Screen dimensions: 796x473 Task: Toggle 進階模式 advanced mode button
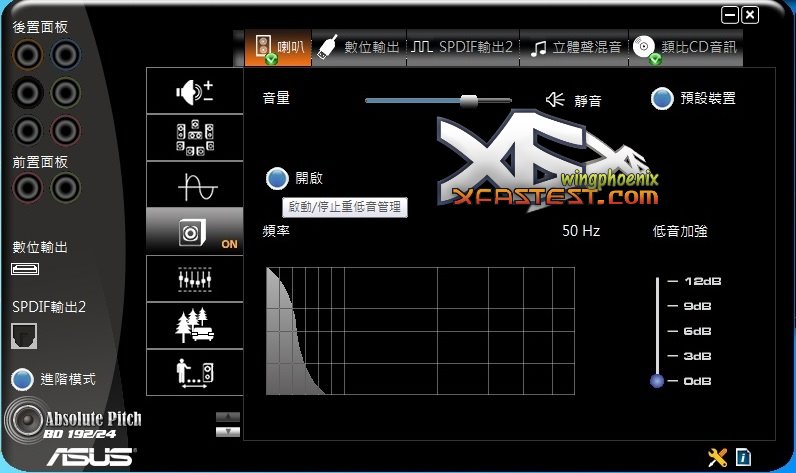coord(22,379)
